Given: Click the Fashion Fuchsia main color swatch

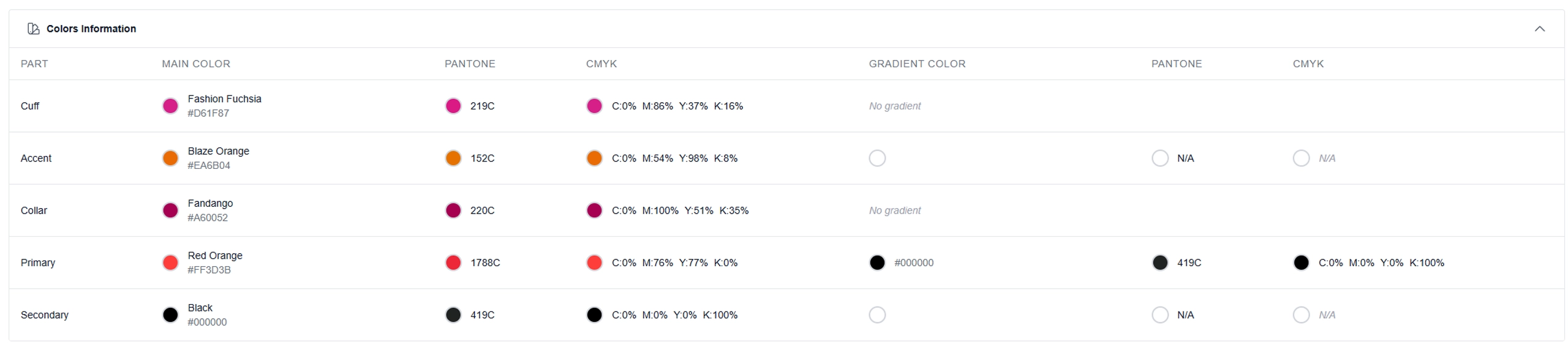Looking at the screenshot, I should point(170,106).
